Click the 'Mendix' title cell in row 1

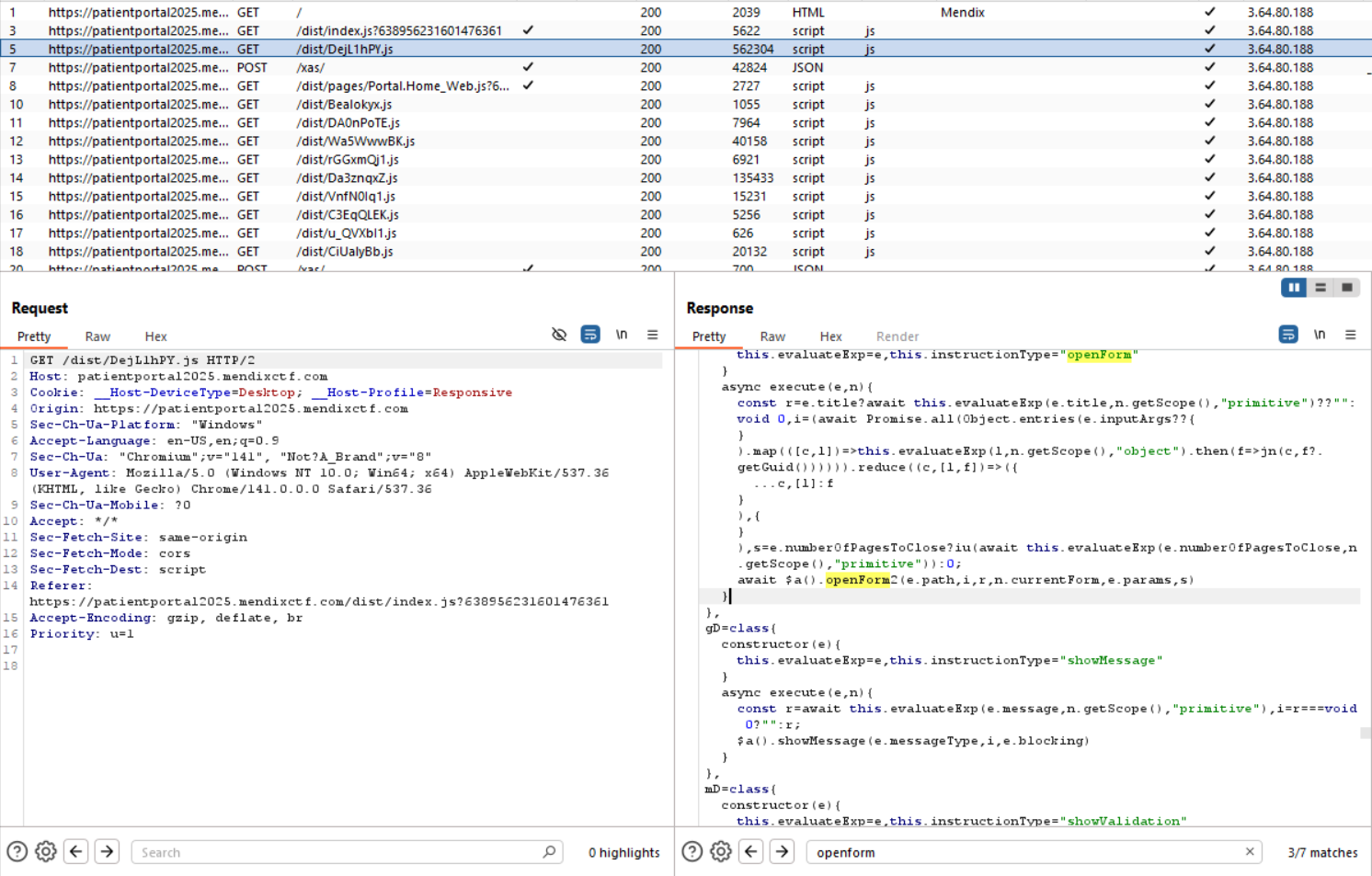tap(963, 12)
